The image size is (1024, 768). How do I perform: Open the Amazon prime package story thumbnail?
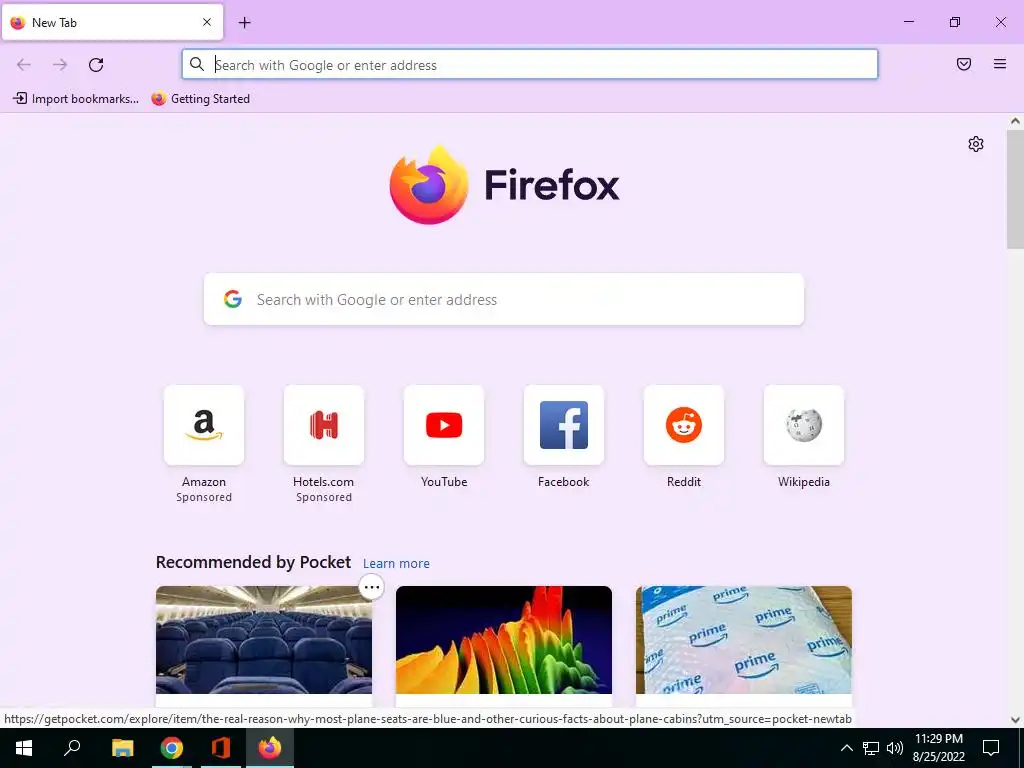click(744, 640)
